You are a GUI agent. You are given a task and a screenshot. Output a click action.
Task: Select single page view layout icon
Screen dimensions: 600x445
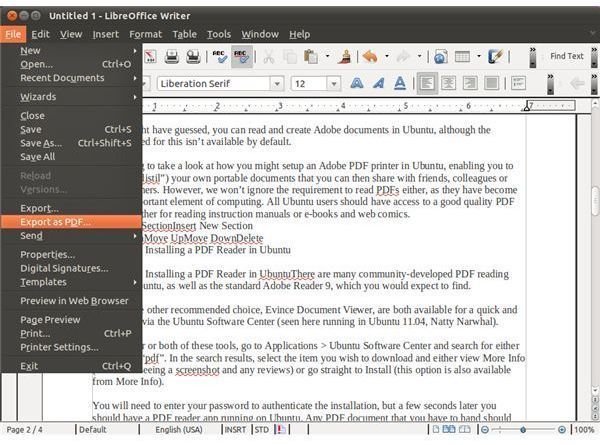pos(436,429)
